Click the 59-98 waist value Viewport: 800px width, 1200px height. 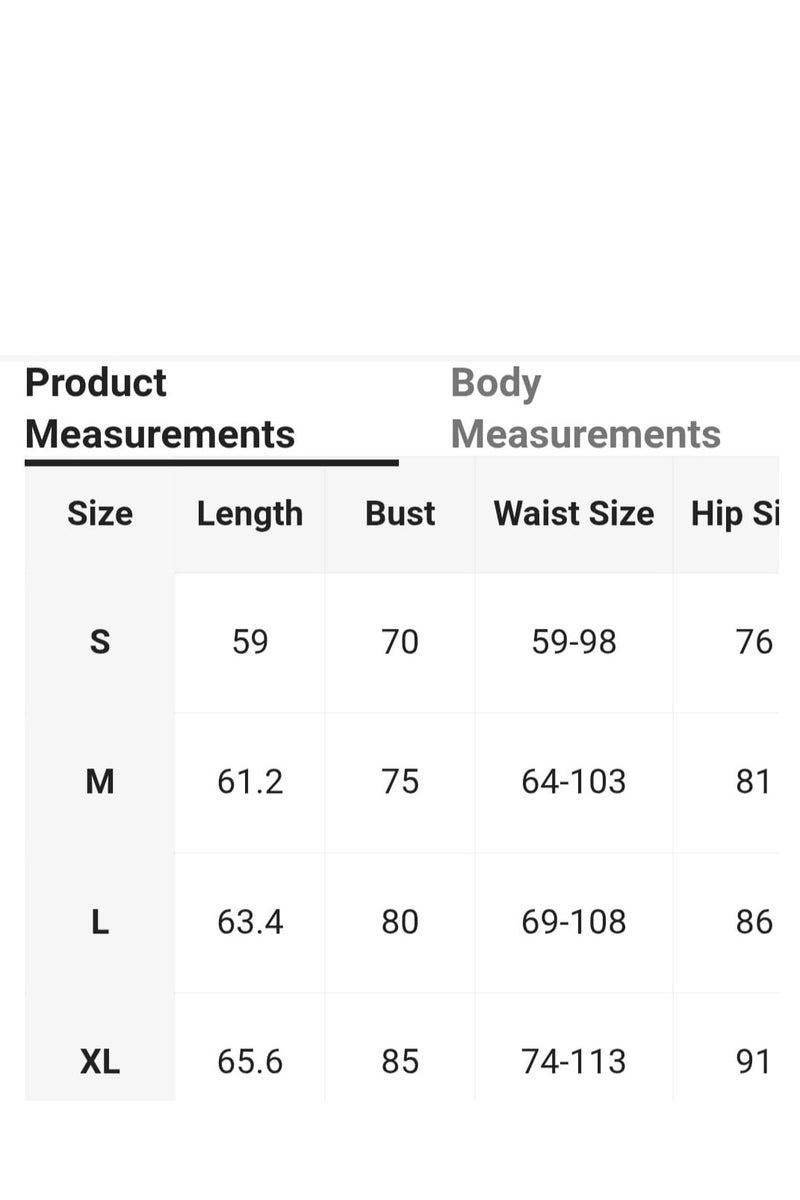tap(574, 642)
